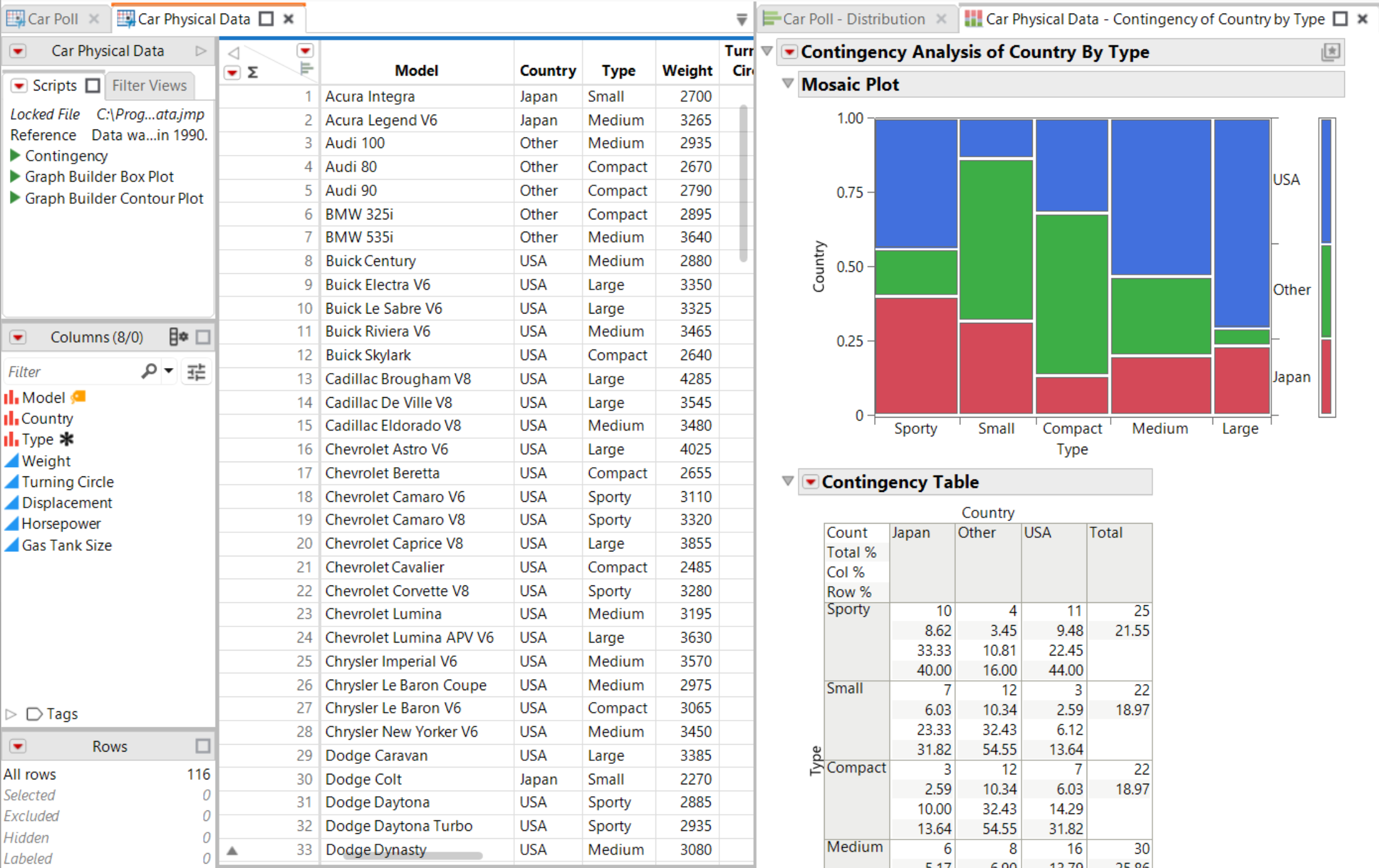This screenshot has width=1379, height=868.
Task: Toggle the maximize square on the Car Physical Data tab
Action: (265, 19)
